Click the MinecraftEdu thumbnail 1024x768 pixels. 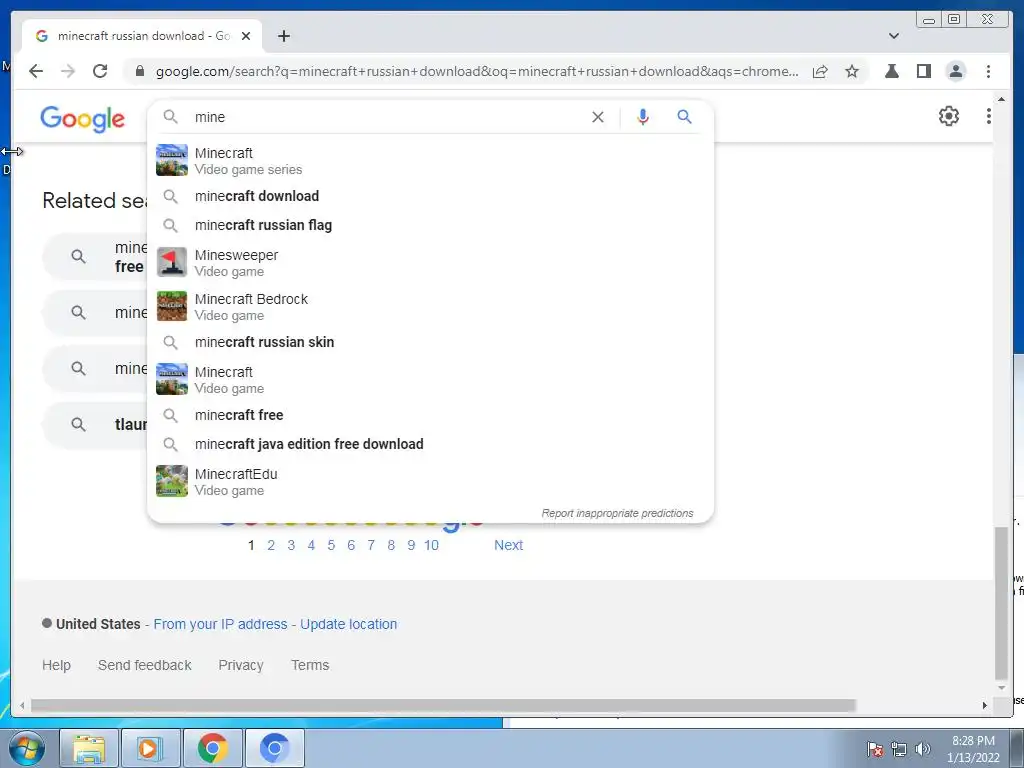172,481
